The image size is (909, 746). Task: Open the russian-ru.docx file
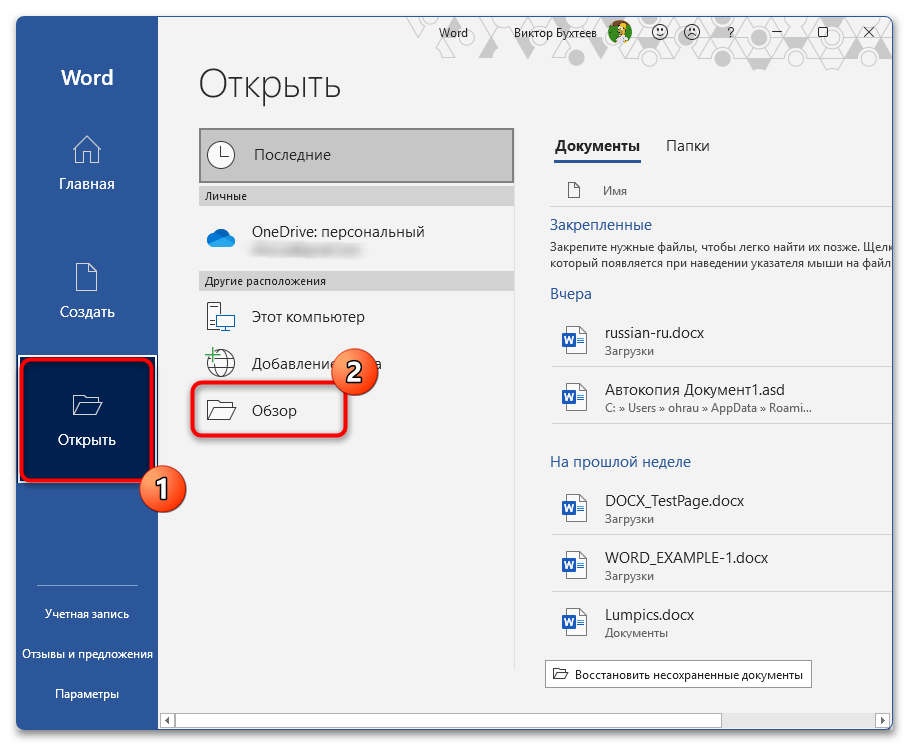(654, 333)
